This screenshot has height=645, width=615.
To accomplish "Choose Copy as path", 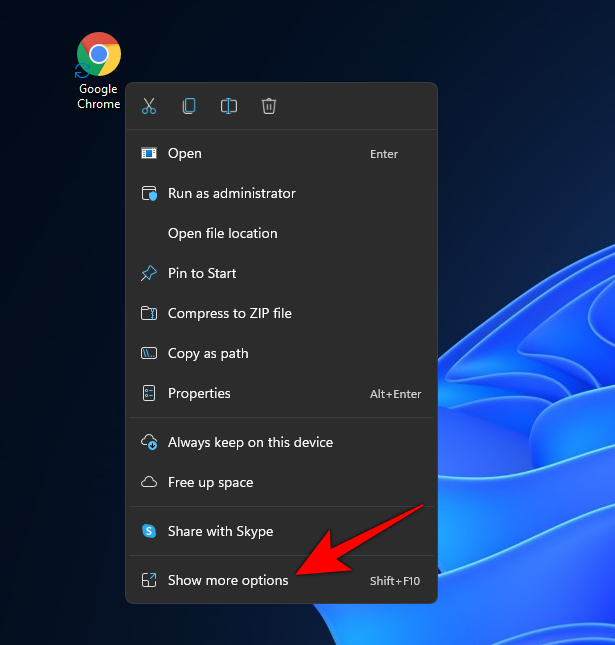I will click(x=208, y=354).
